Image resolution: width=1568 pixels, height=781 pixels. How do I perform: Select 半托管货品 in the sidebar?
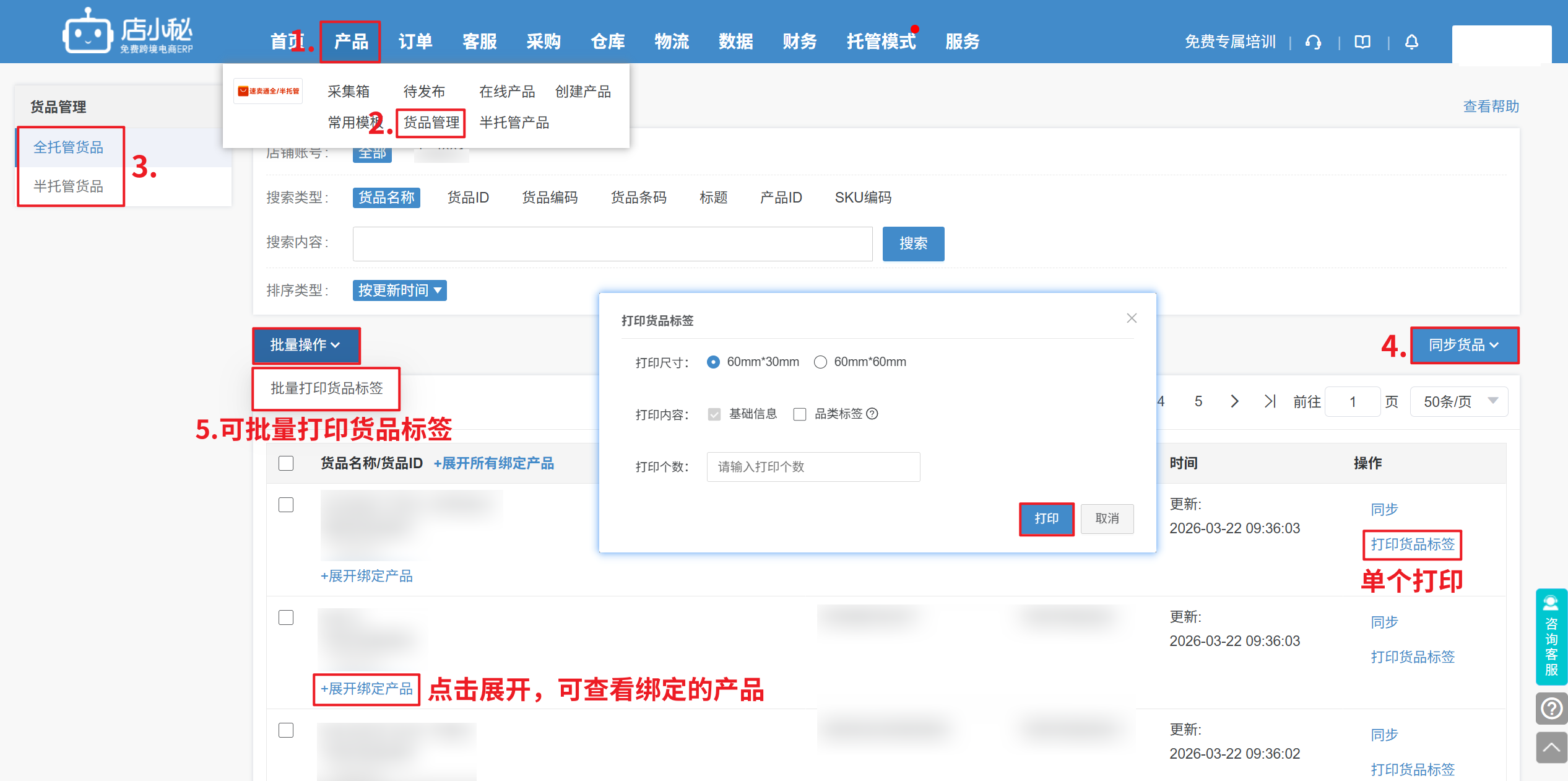tap(69, 186)
